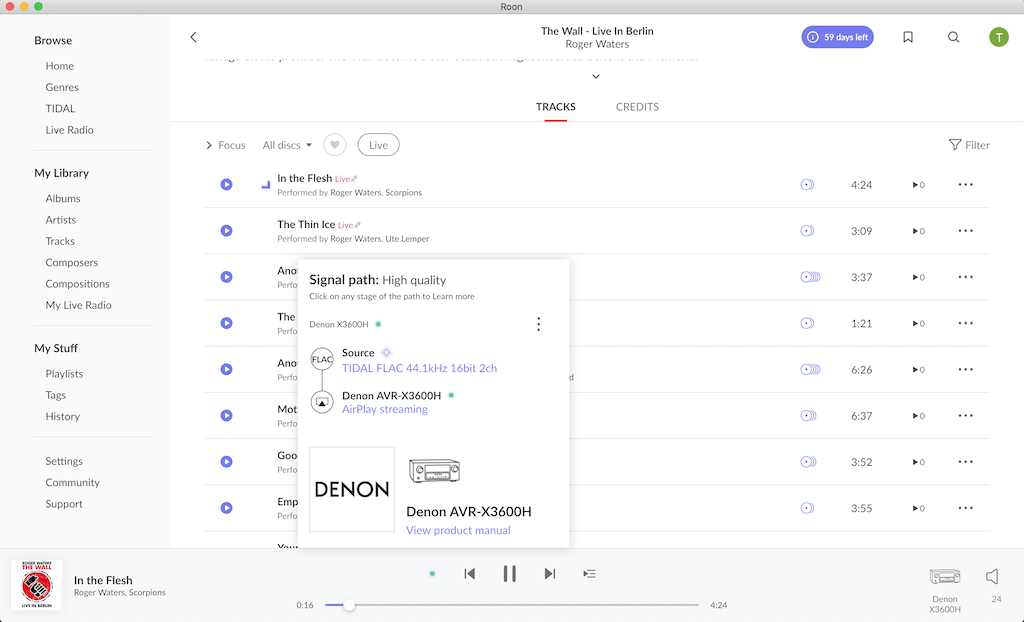Play the track lasting 6:26
1024x622 pixels.
227,369
